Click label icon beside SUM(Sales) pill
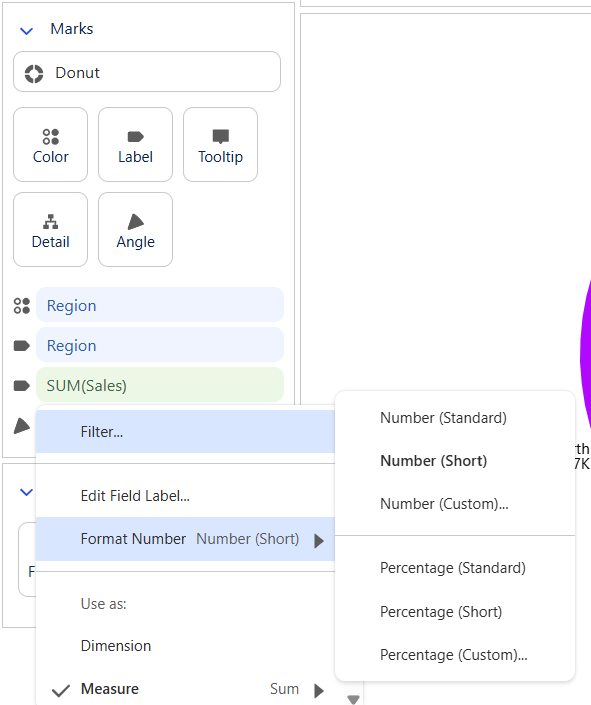Viewport: 591px width, 705px height. coord(22,386)
